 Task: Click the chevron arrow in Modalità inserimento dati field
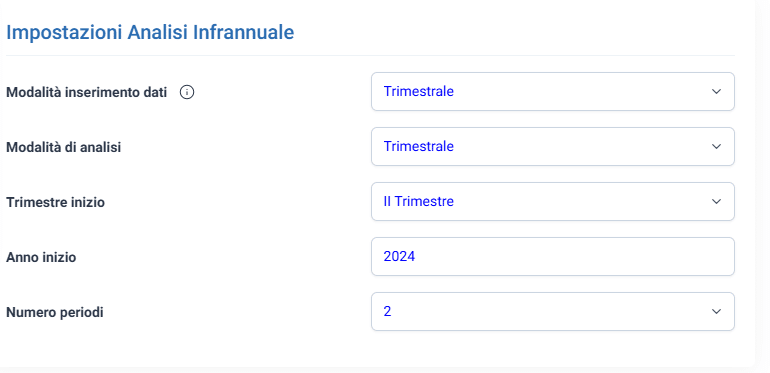tap(716, 92)
